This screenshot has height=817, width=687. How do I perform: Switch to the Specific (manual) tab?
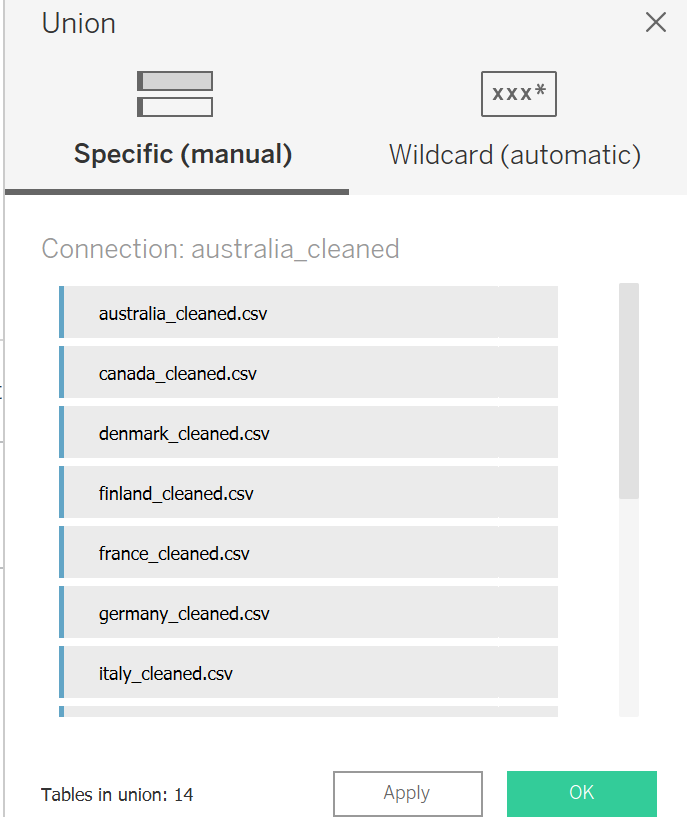182,155
